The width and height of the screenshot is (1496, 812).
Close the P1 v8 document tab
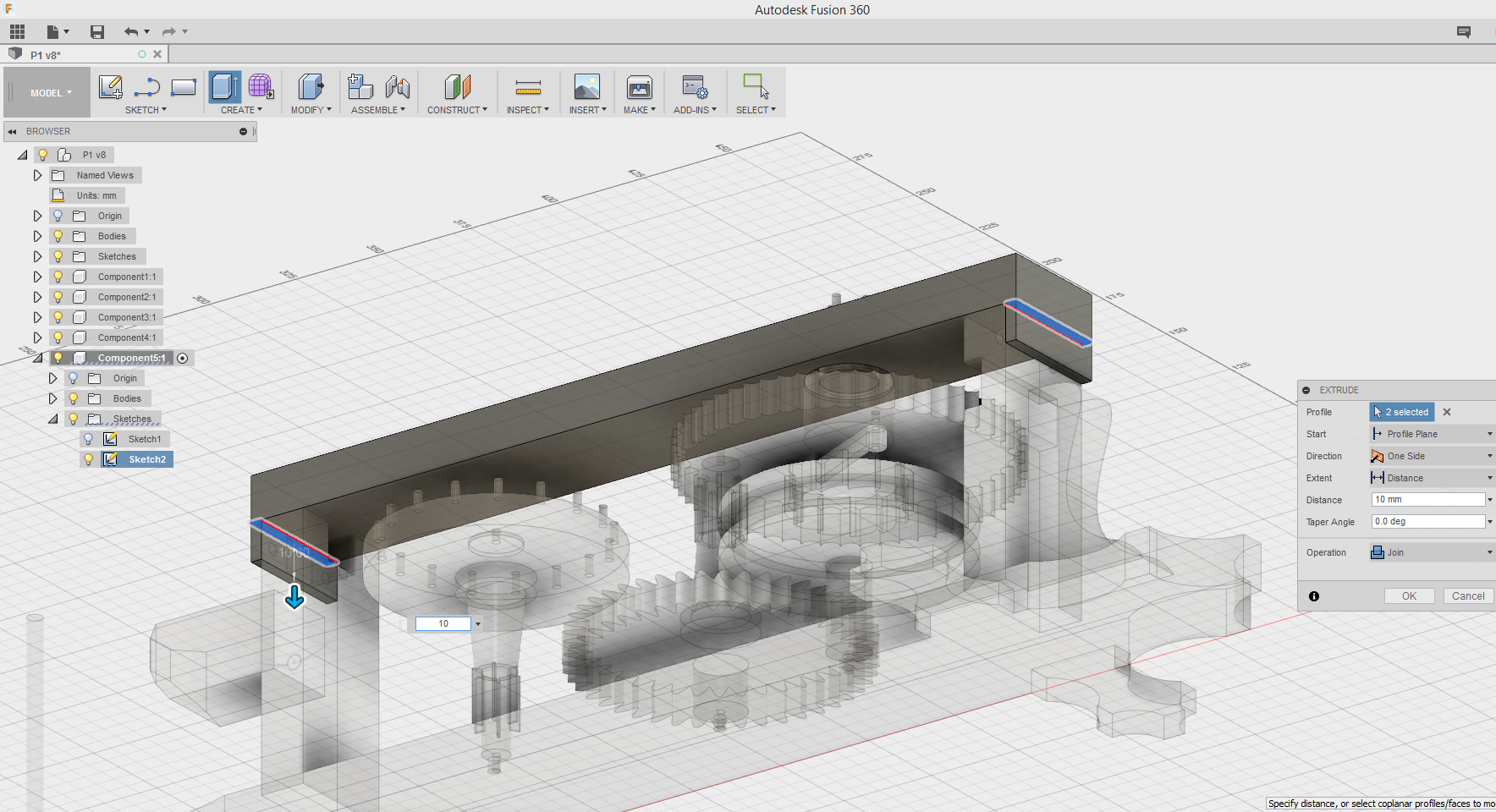click(157, 54)
